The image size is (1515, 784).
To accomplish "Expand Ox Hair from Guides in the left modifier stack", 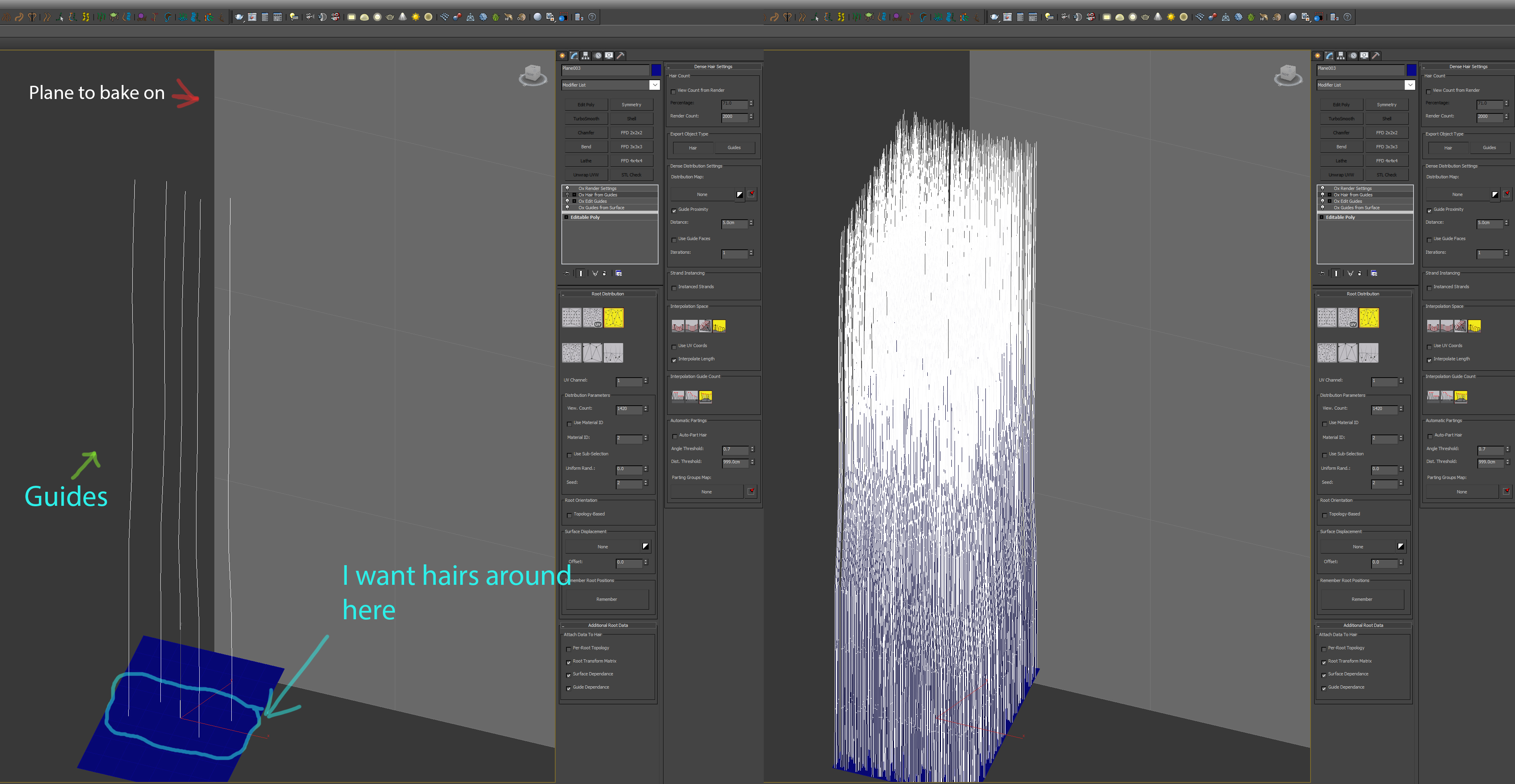I will [x=574, y=195].
